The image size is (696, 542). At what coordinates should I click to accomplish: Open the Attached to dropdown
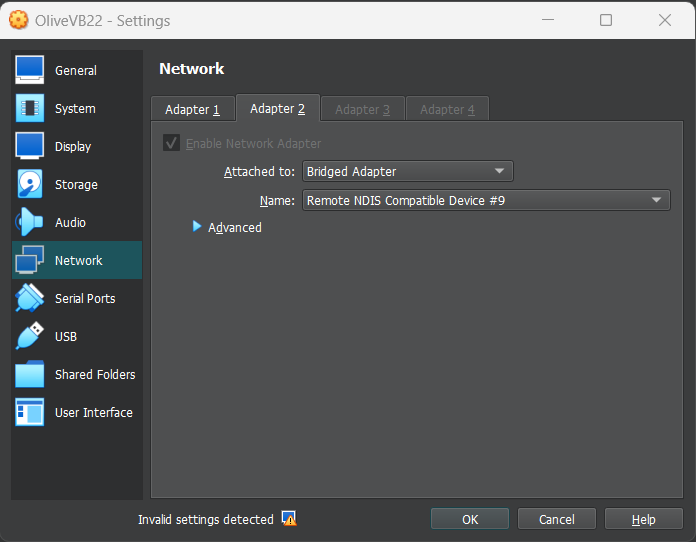tap(407, 172)
